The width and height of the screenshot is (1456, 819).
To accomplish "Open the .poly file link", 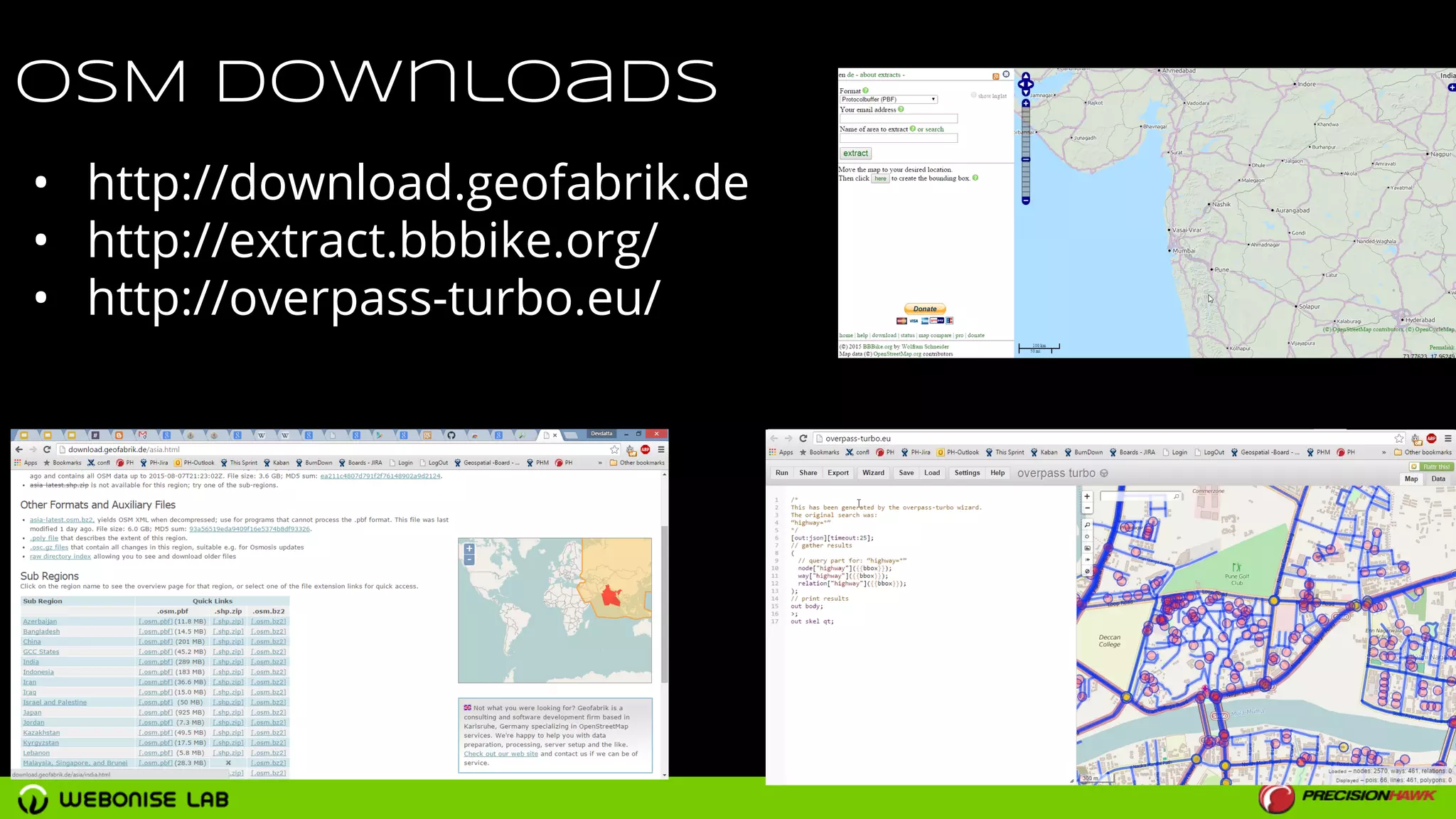I will [44, 538].
